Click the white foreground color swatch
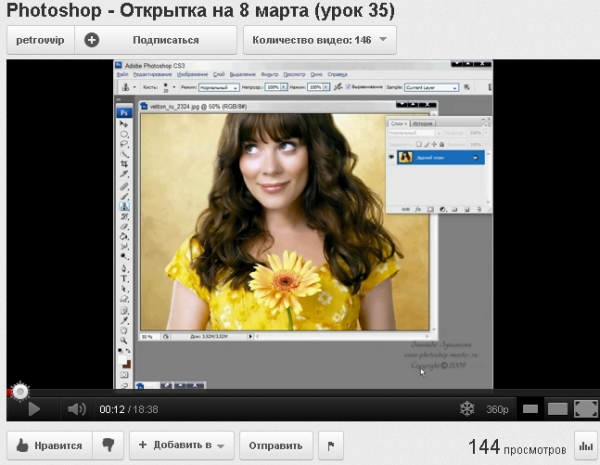 tap(122, 359)
